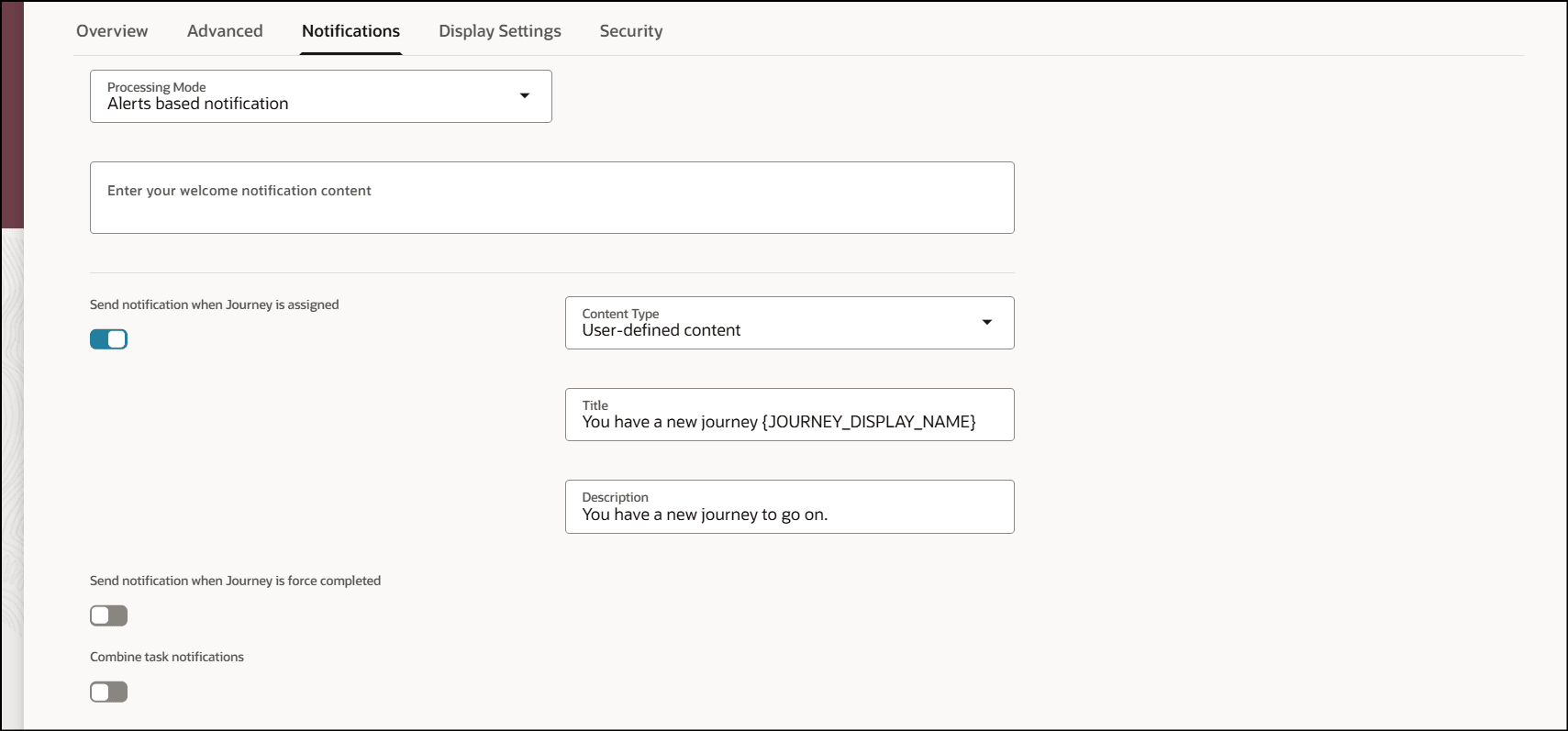The height and width of the screenshot is (731, 1568).
Task: Expand the Content Type dropdown
Action: point(790,323)
